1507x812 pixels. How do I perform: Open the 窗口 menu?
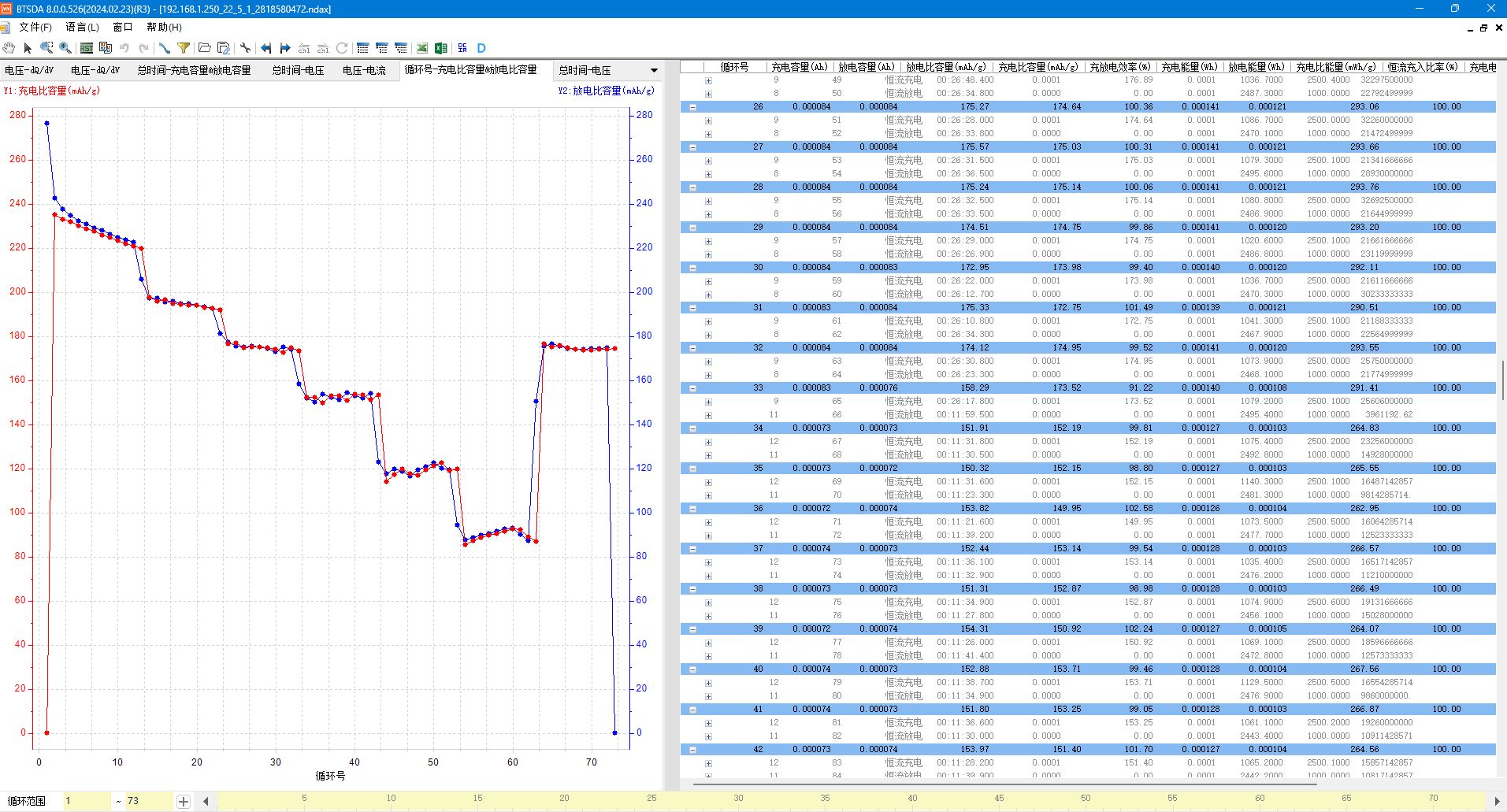pos(123,28)
